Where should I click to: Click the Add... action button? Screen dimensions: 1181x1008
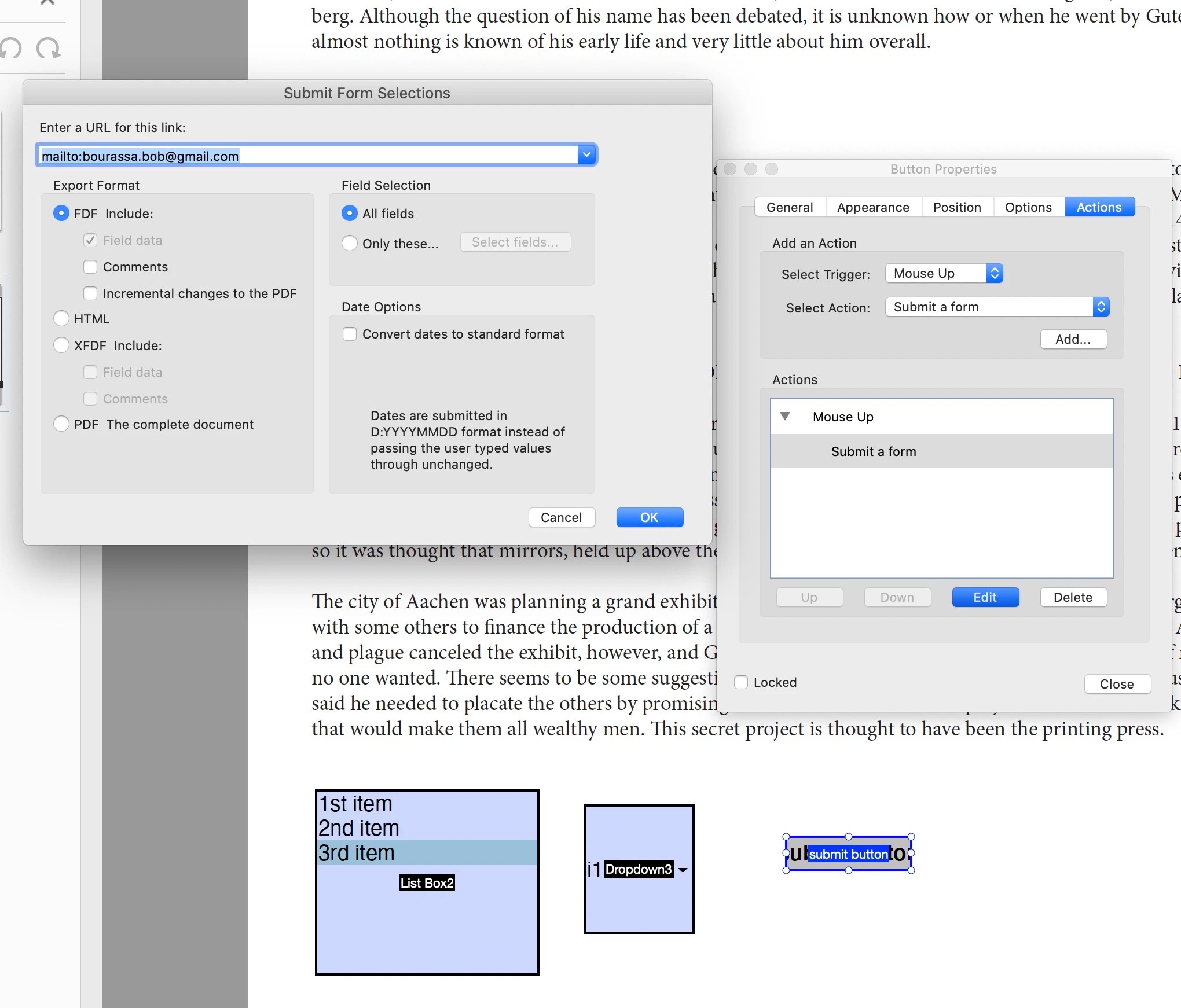click(1073, 339)
